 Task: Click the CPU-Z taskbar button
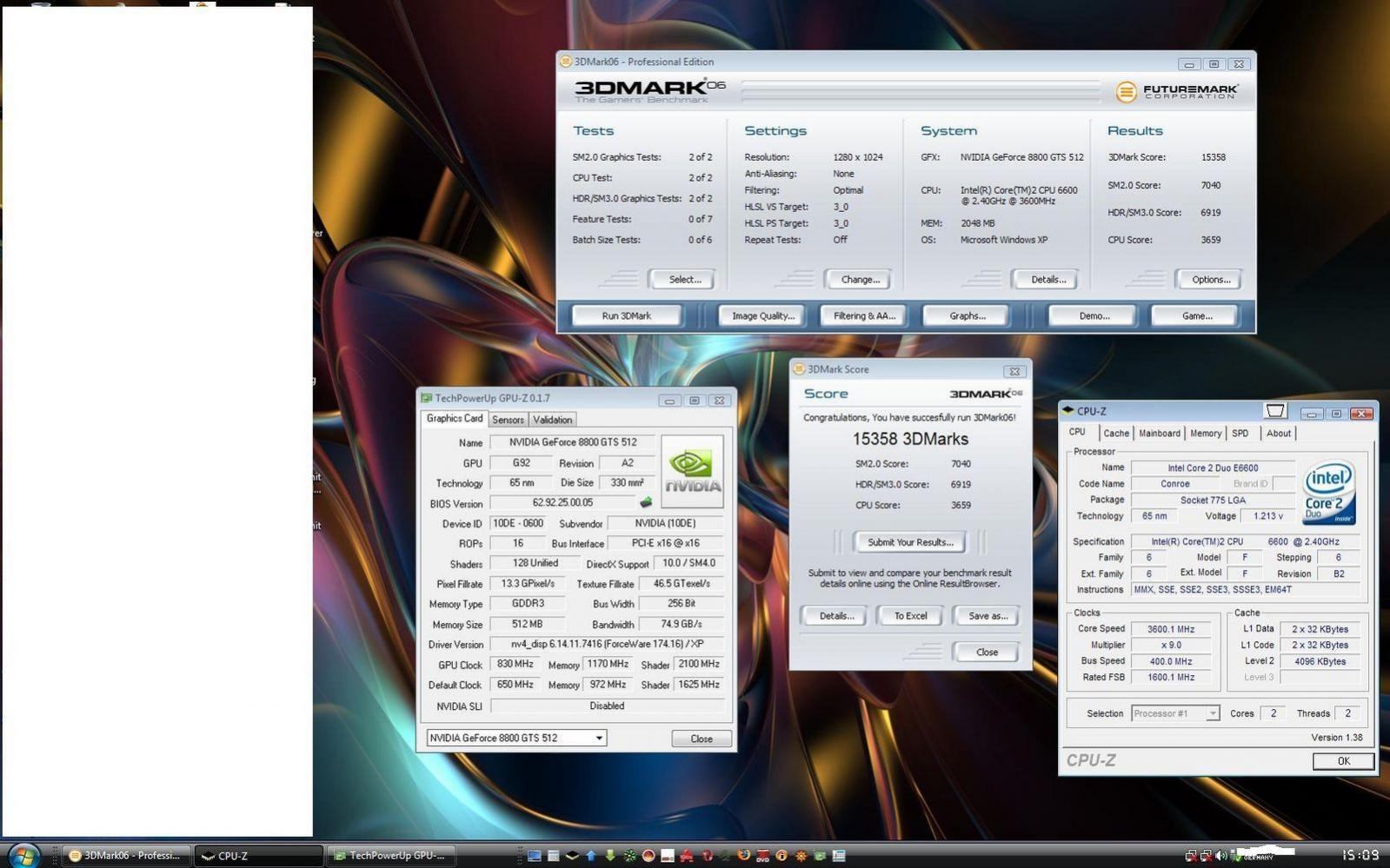[258, 856]
